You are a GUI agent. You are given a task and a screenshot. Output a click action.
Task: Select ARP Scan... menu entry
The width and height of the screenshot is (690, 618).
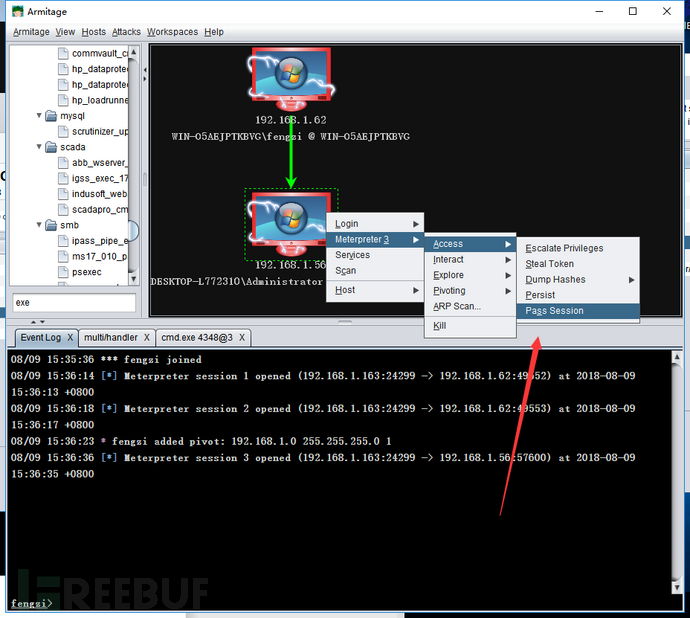click(x=470, y=306)
